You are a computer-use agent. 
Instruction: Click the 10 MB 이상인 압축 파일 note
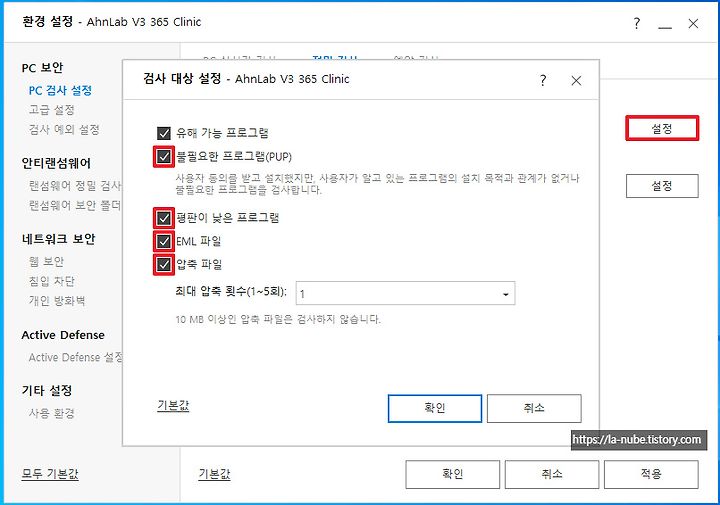coord(278,319)
